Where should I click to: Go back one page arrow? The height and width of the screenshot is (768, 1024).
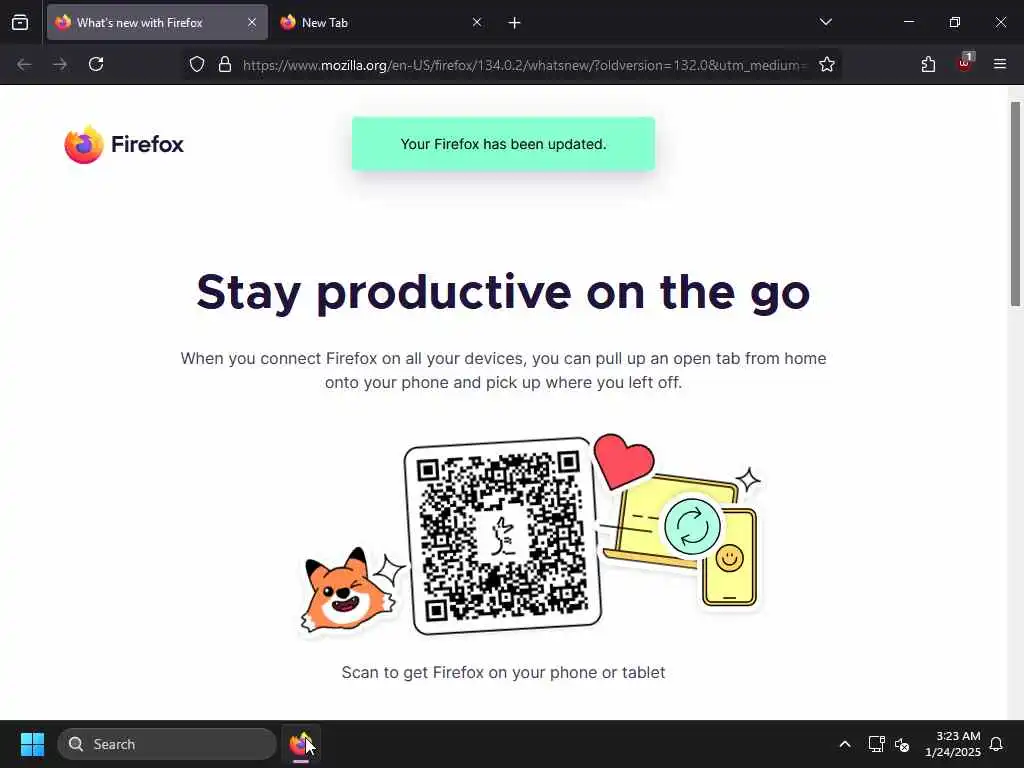coord(24,64)
